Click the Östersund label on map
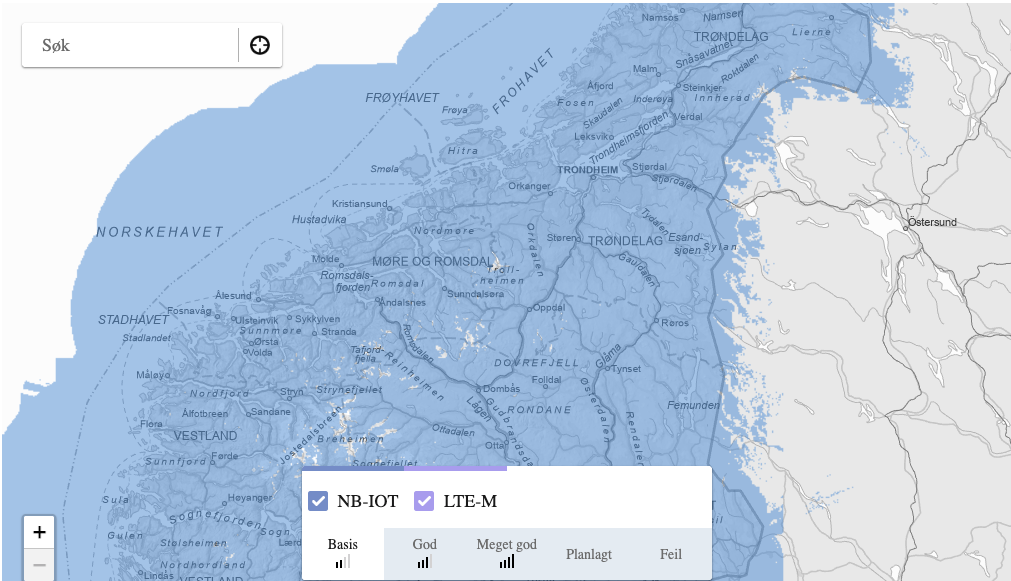This screenshot has width=1011, height=581. [x=932, y=222]
